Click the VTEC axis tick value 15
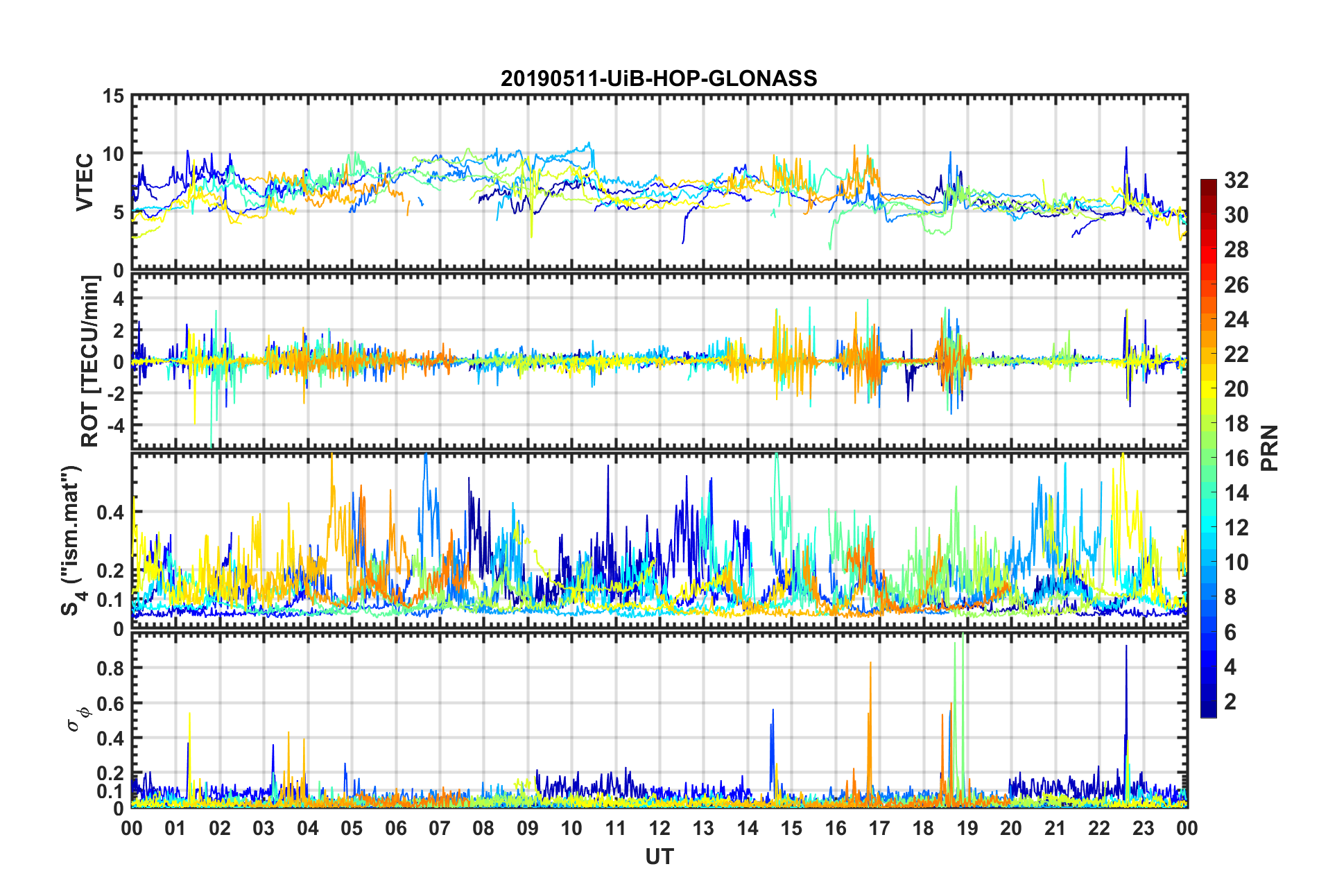Viewport: 1319px width, 896px height. (x=113, y=96)
